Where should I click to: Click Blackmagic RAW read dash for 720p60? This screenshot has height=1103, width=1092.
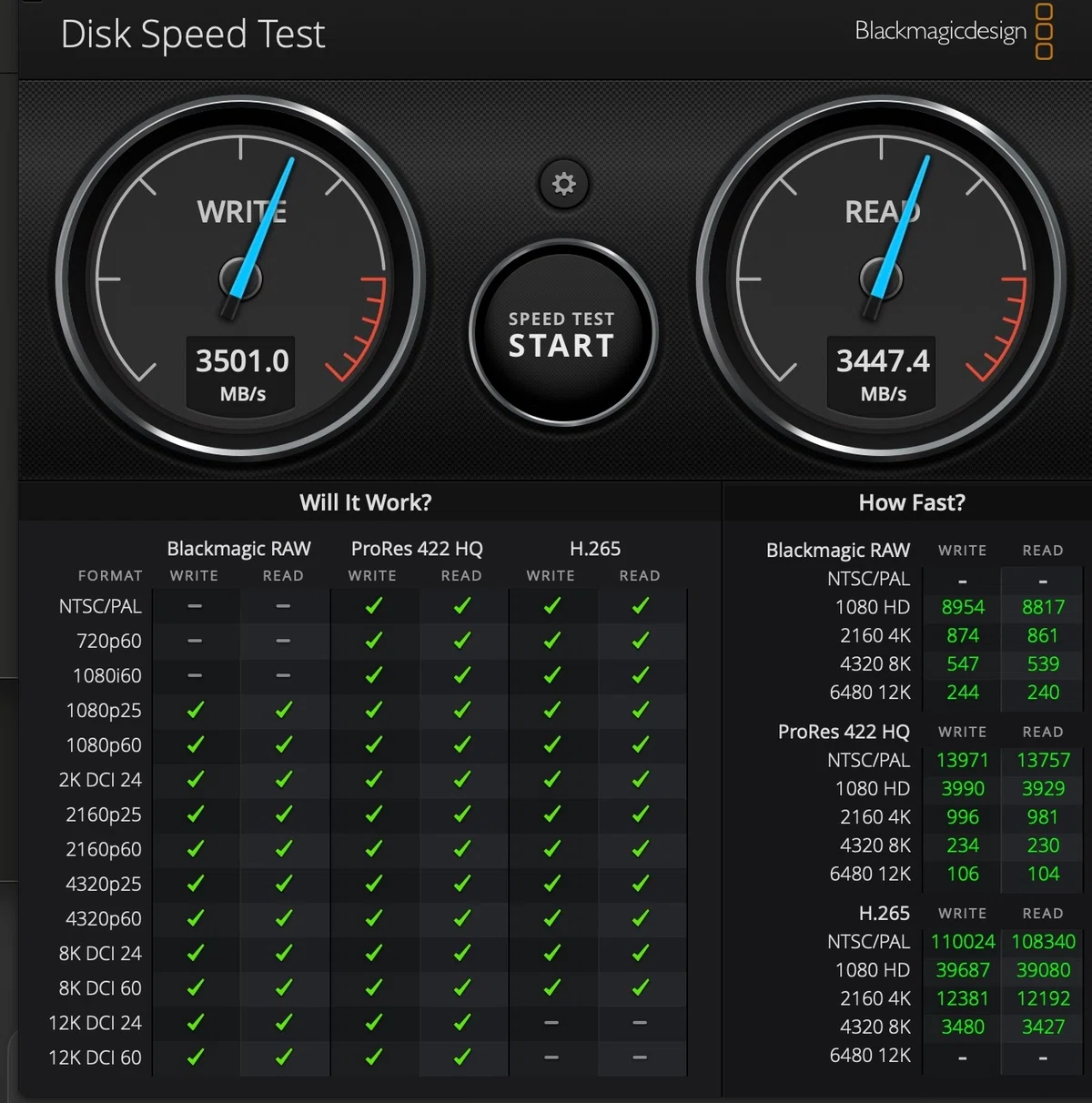pyautogui.click(x=283, y=641)
